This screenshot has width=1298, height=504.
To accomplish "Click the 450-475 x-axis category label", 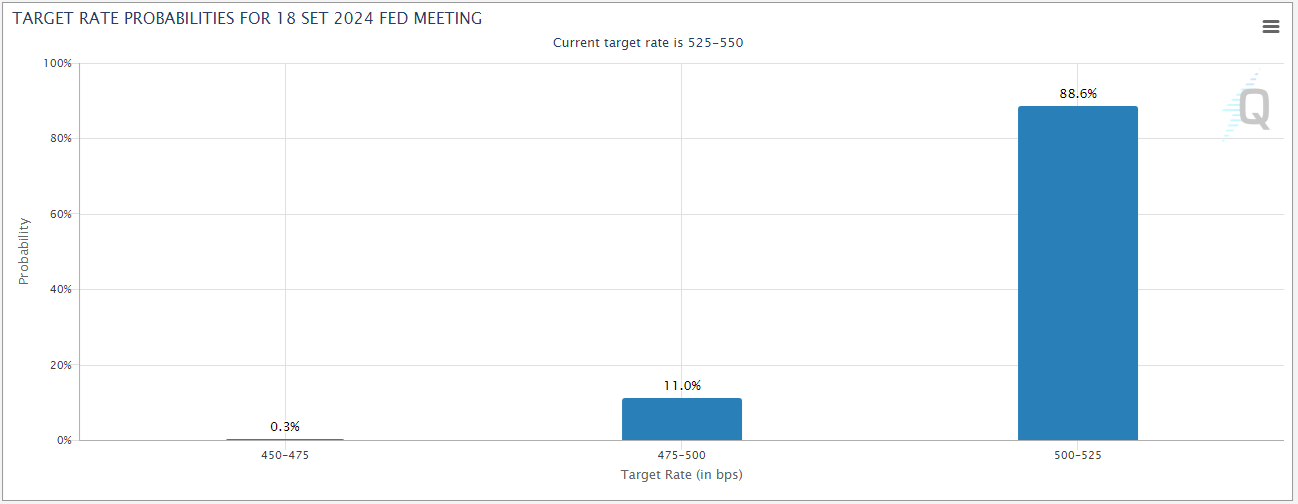I will (x=285, y=455).
